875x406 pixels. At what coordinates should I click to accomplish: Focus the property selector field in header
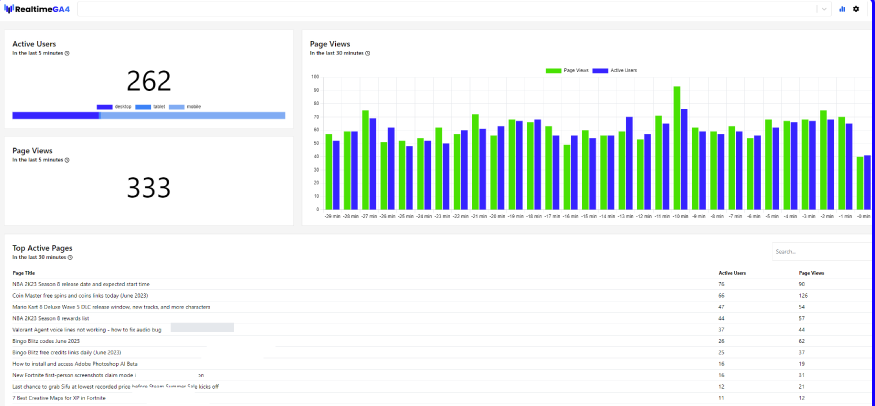(x=448, y=9)
